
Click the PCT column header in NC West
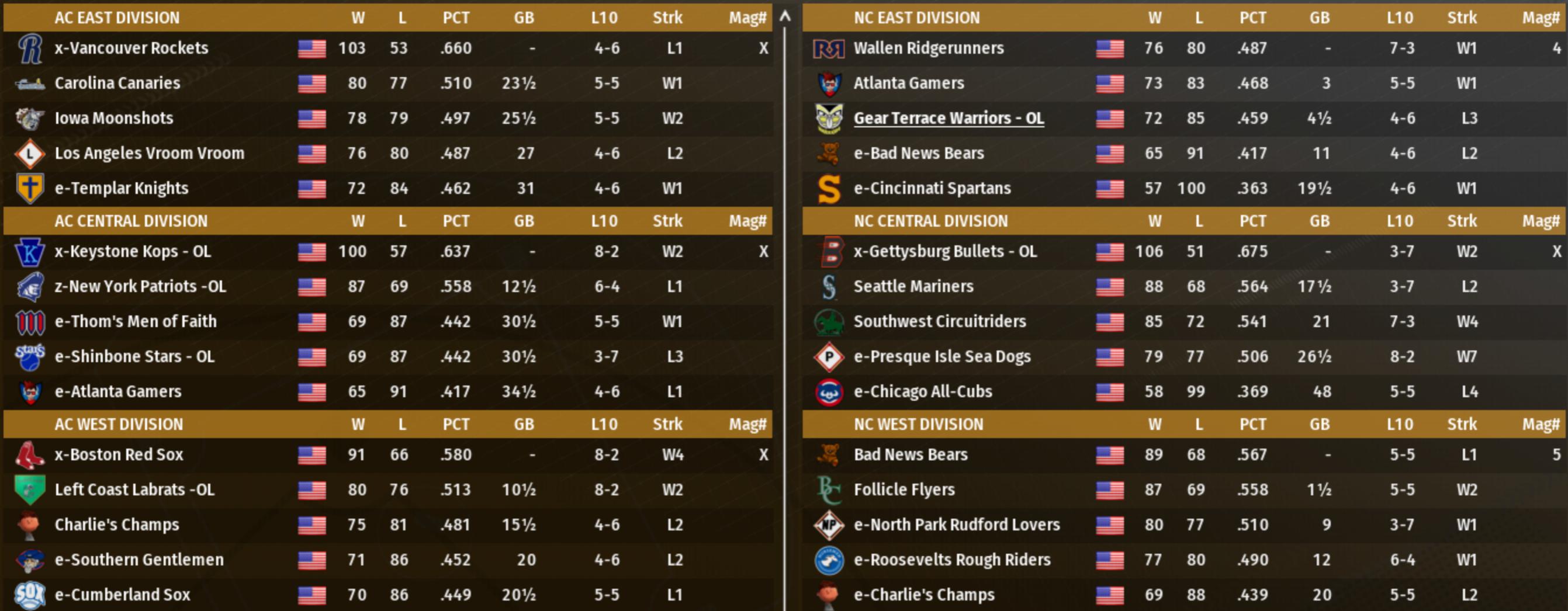[1252, 424]
